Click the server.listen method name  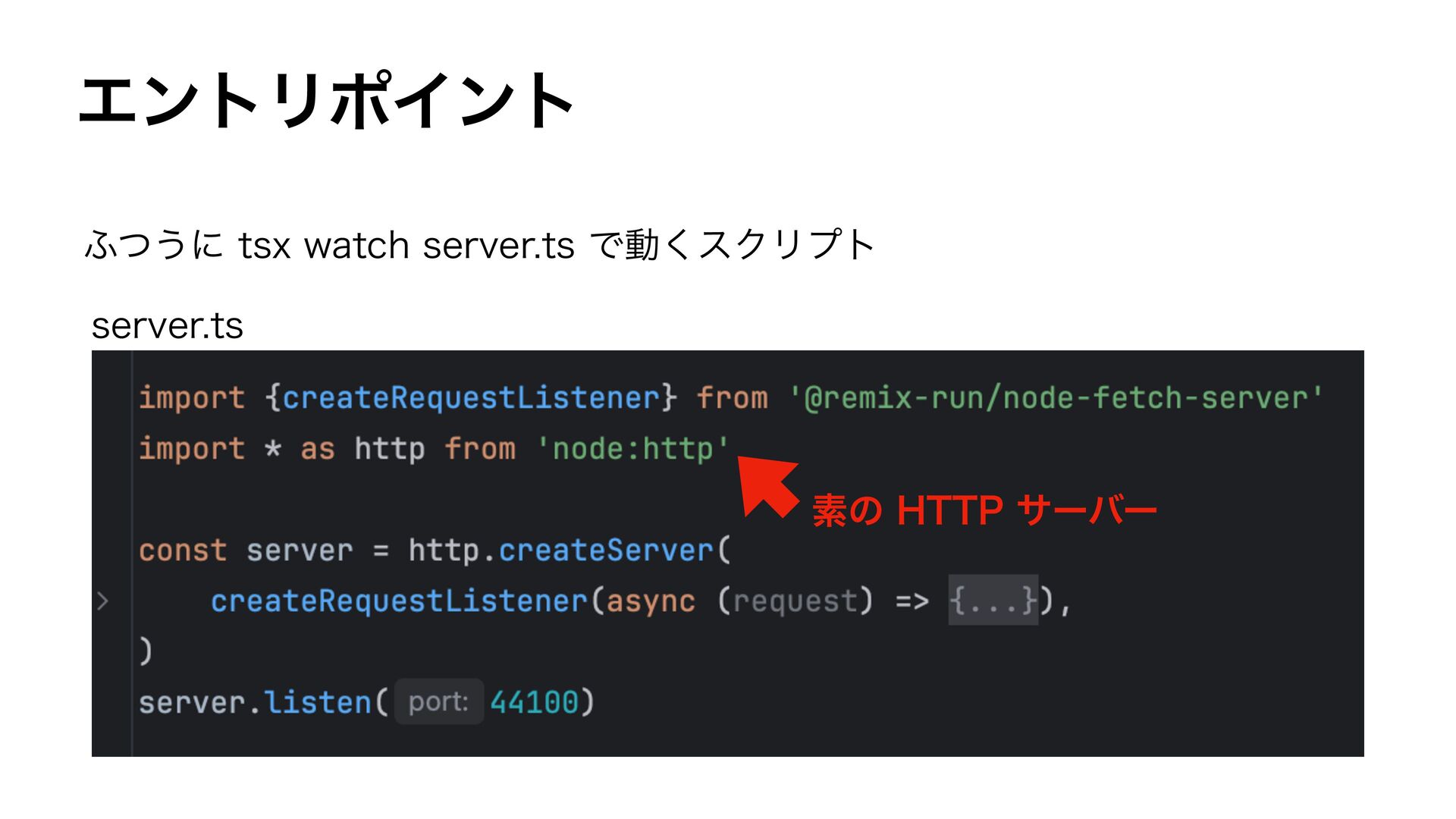pos(318,702)
